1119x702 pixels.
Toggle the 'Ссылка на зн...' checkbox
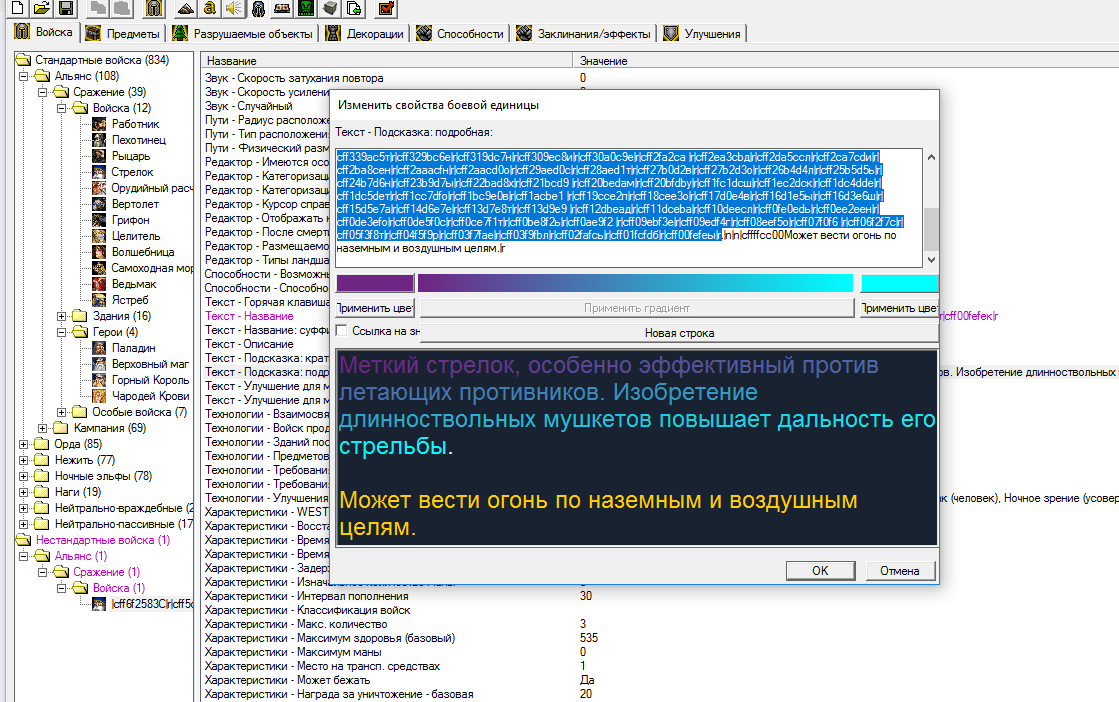(x=342, y=330)
